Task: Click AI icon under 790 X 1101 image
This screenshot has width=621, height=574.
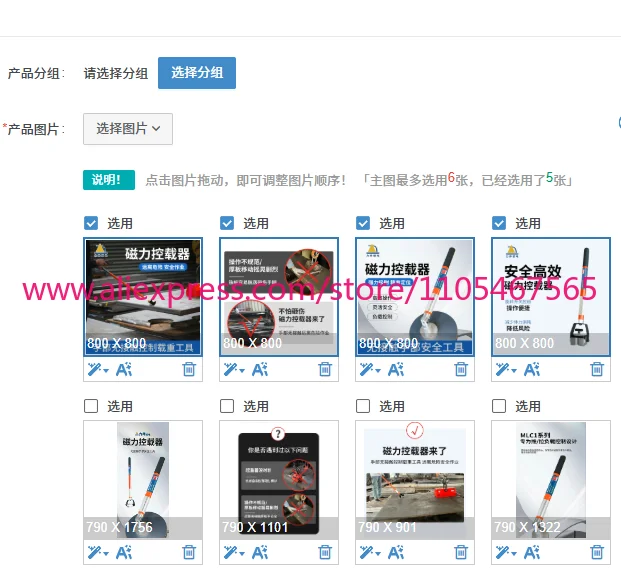Action: 260,552
